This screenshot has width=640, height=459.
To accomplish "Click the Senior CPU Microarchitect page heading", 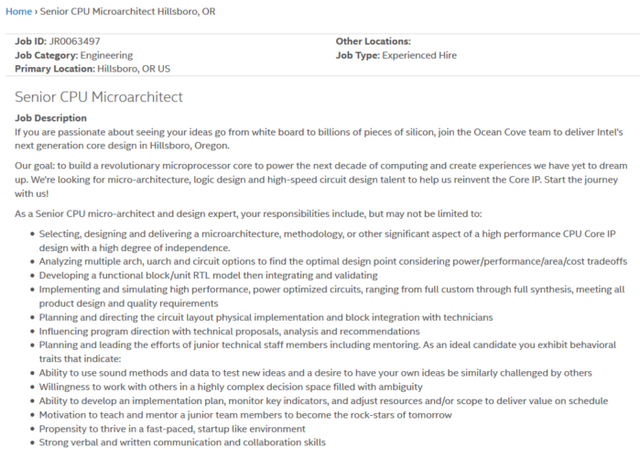I will (99, 97).
